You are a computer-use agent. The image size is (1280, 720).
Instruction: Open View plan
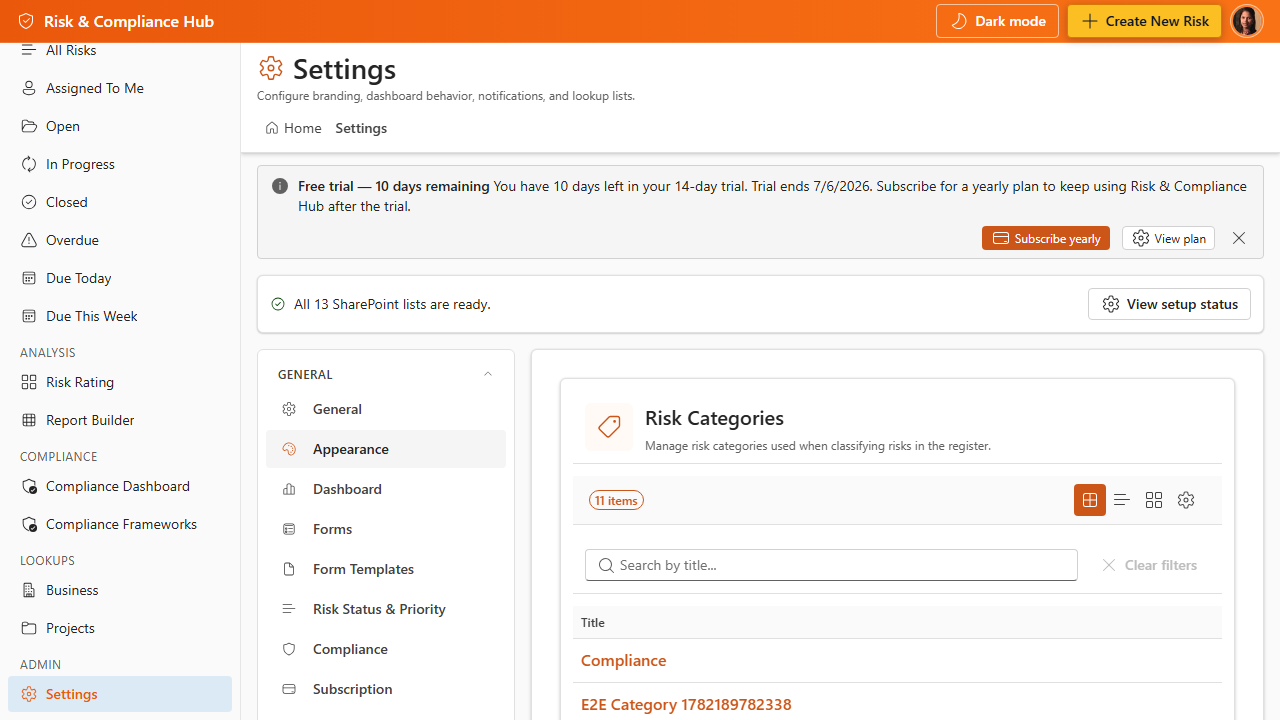click(x=1168, y=238)
